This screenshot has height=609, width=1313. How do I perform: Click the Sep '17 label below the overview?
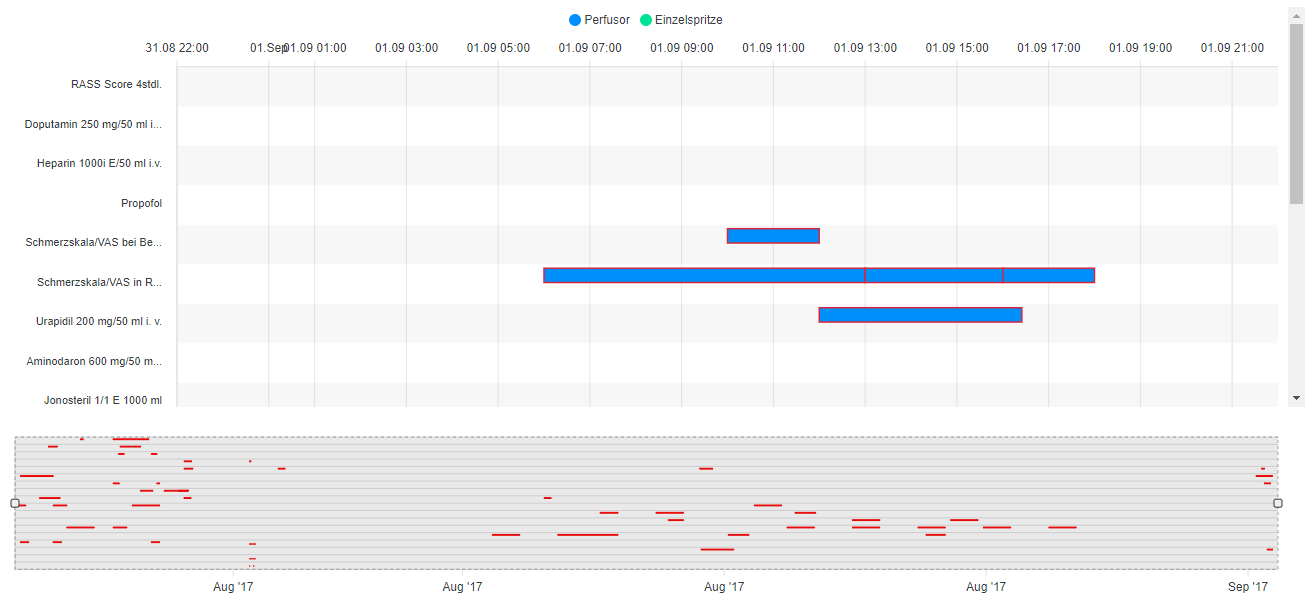coord(1248,587)
